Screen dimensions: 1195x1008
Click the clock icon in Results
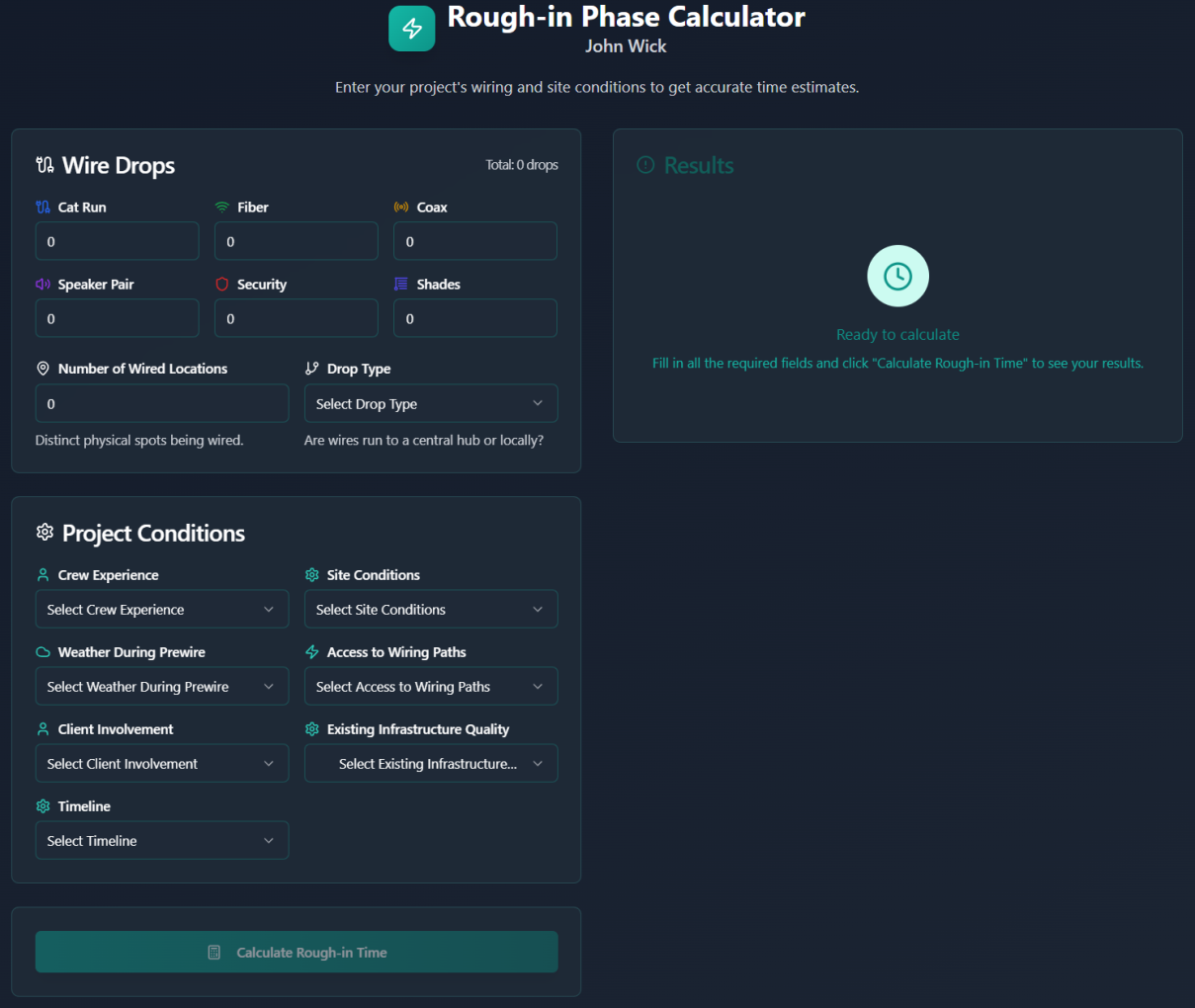pos(897,276)
